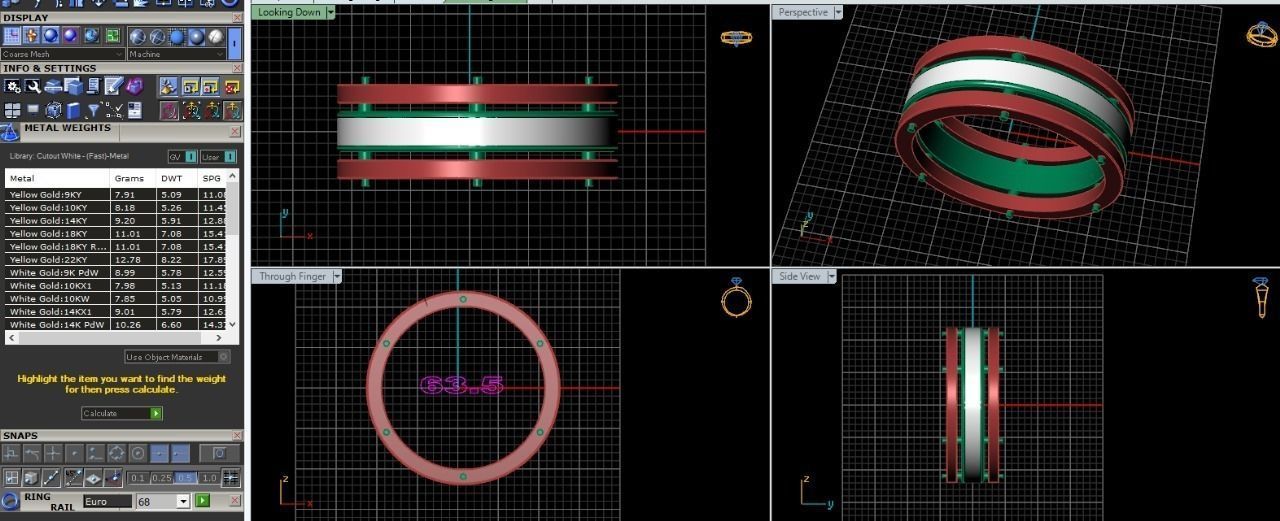Click the Euro ring sizing field
This screenshot has height=521, width=1280.
107,501
